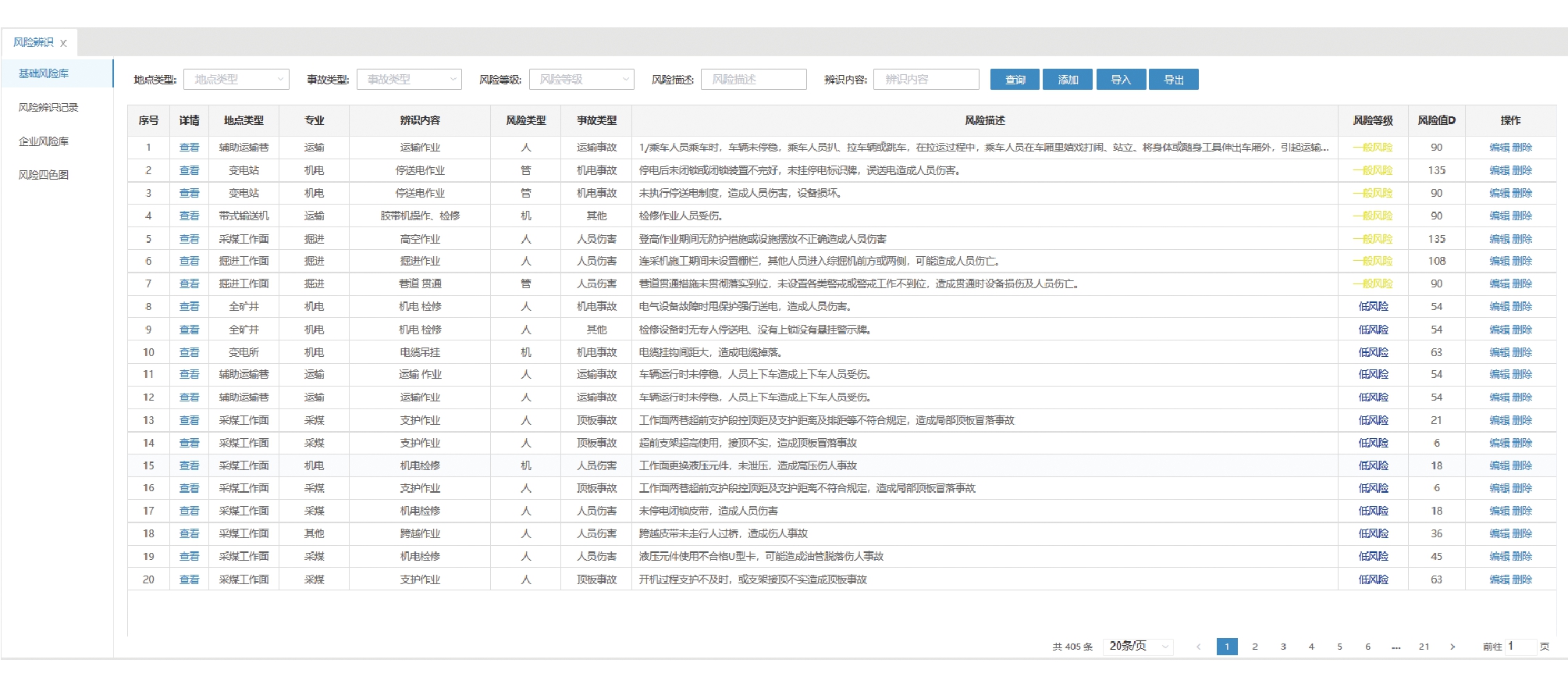Viewport: 1568px width, 688px height.
Task: Open the 风险等级 dropdown filter
Action: [581, 80]
